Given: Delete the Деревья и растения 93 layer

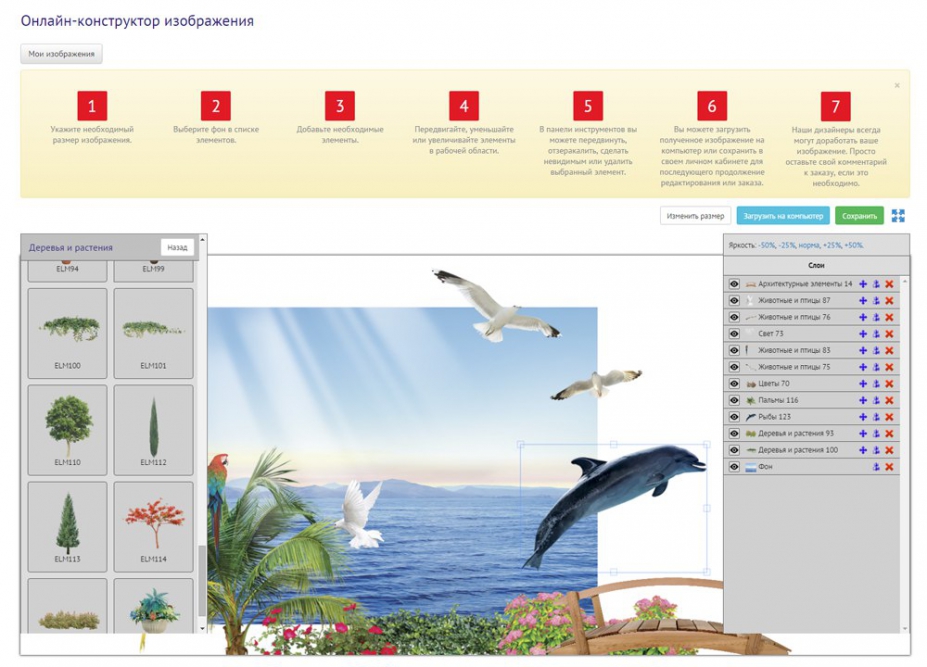Looking at the screenshot, I should tap(889, 433).
